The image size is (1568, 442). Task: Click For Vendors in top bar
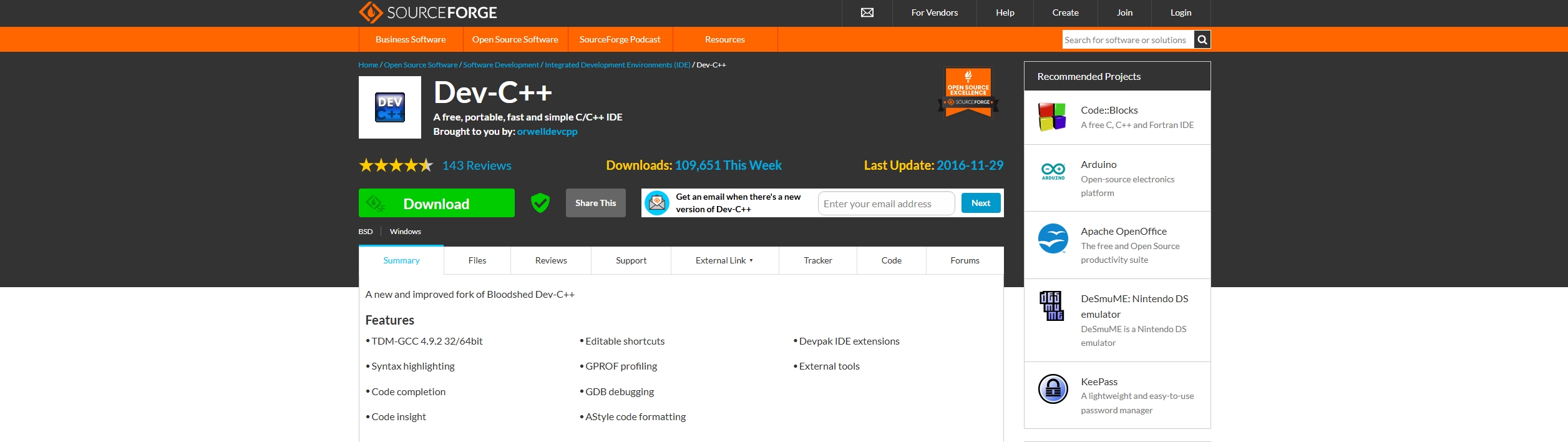click(x=935, y=12)
